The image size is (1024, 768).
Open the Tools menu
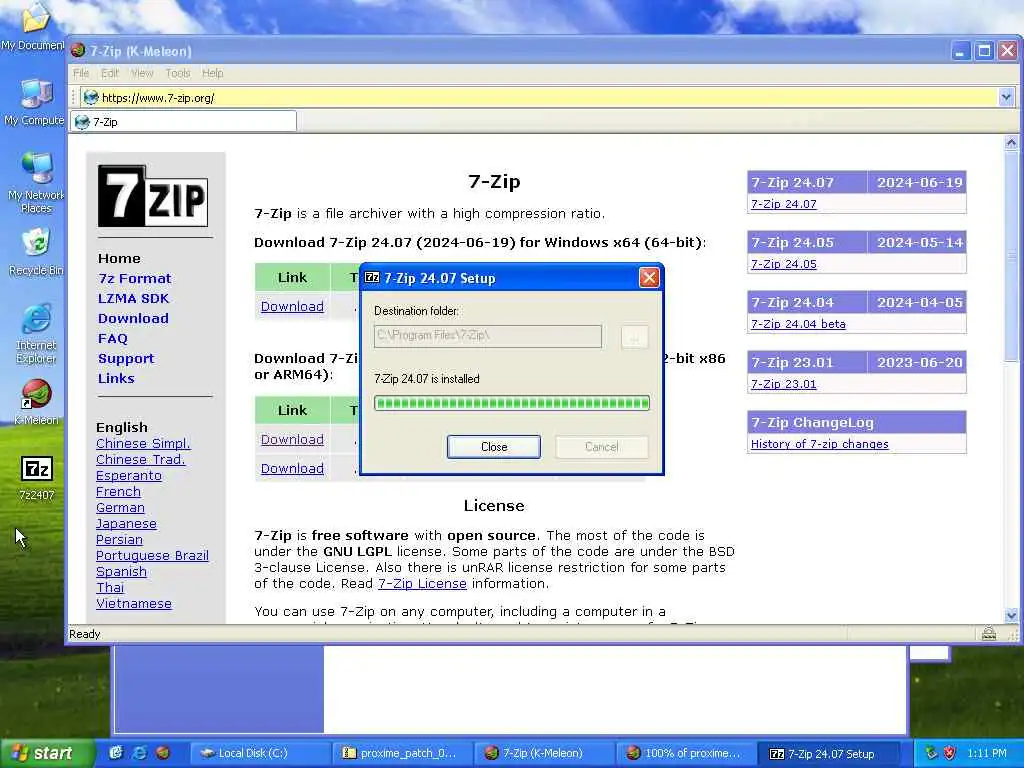click(178, 73)
